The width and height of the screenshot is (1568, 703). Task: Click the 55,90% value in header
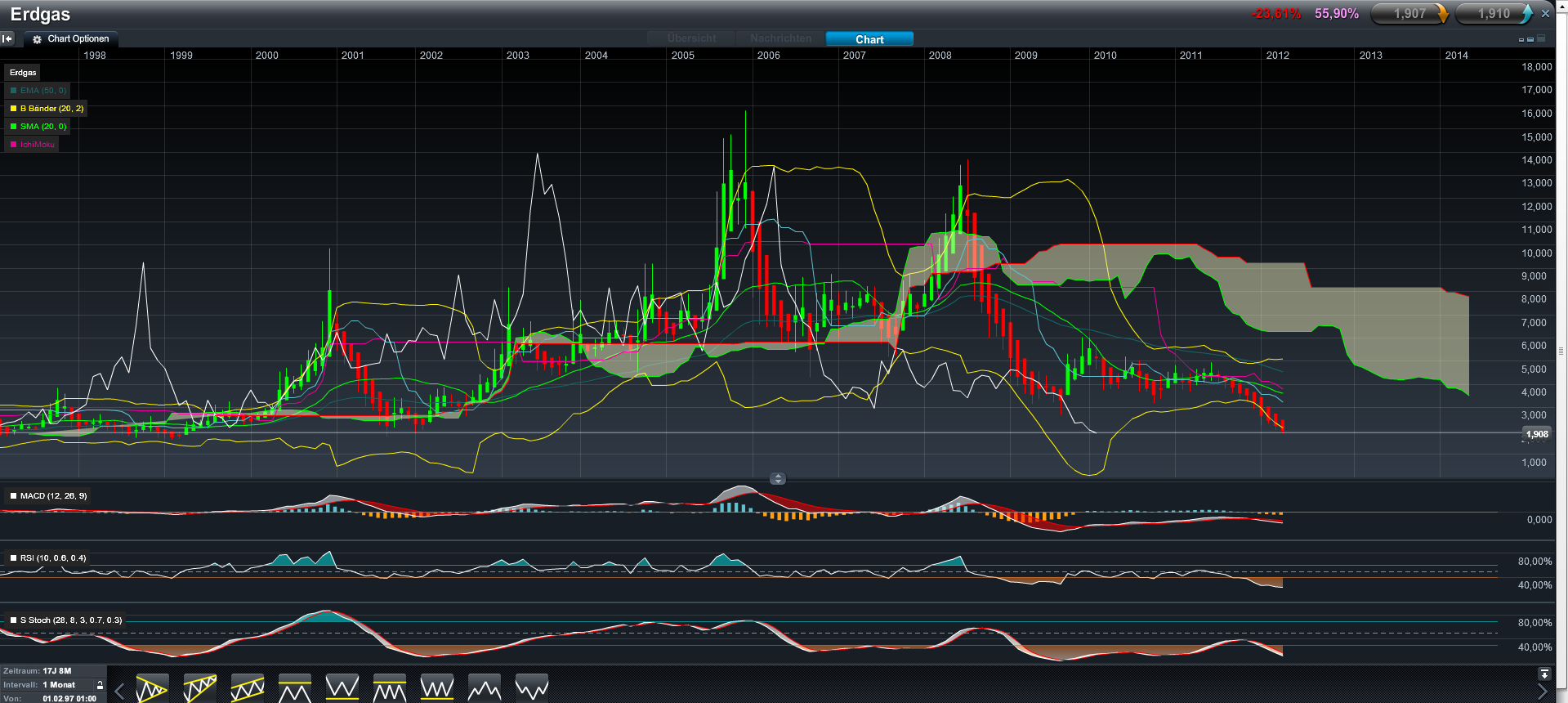pyautogui.click(x=1337, y=14)
